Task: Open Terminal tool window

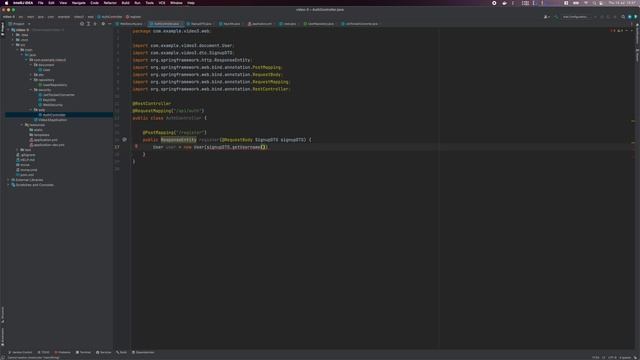Action: (84, 352)
